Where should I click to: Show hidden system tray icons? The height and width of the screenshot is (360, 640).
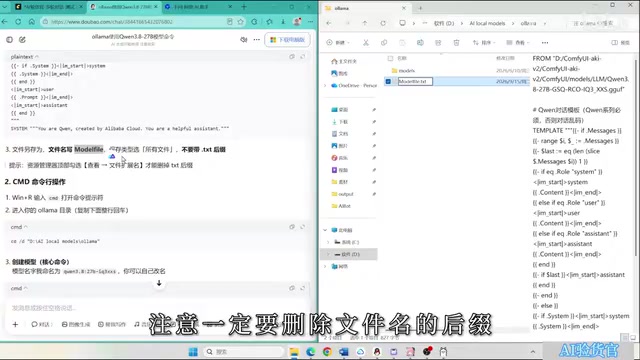(533, 352)
